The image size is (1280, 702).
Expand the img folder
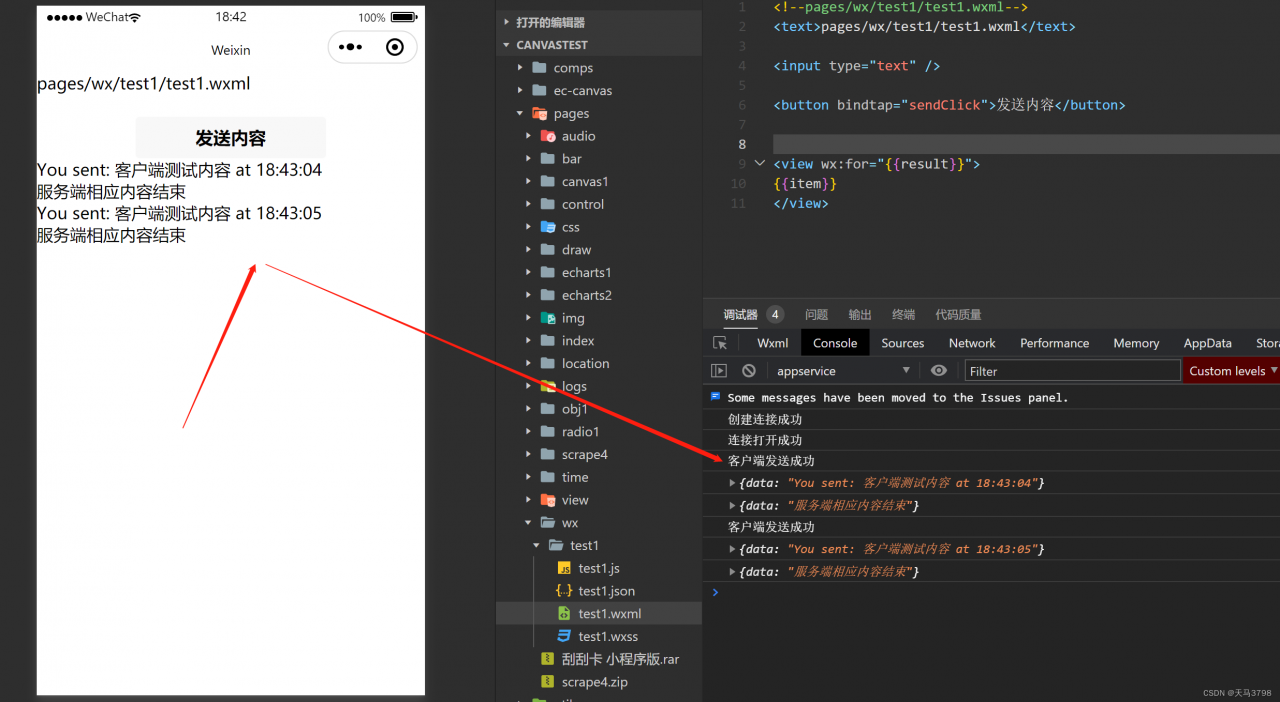click(x=599, y=318)
